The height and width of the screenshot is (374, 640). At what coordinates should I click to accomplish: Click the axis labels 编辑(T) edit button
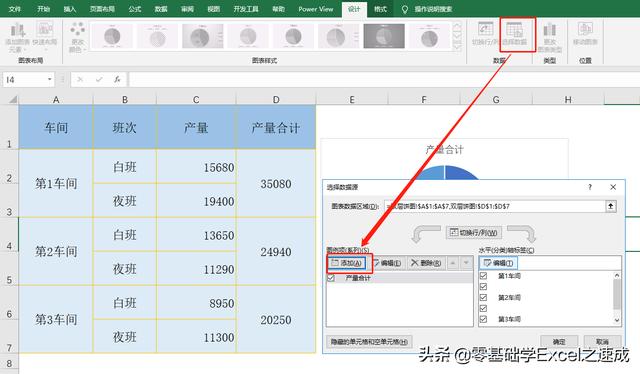(498, 263)
